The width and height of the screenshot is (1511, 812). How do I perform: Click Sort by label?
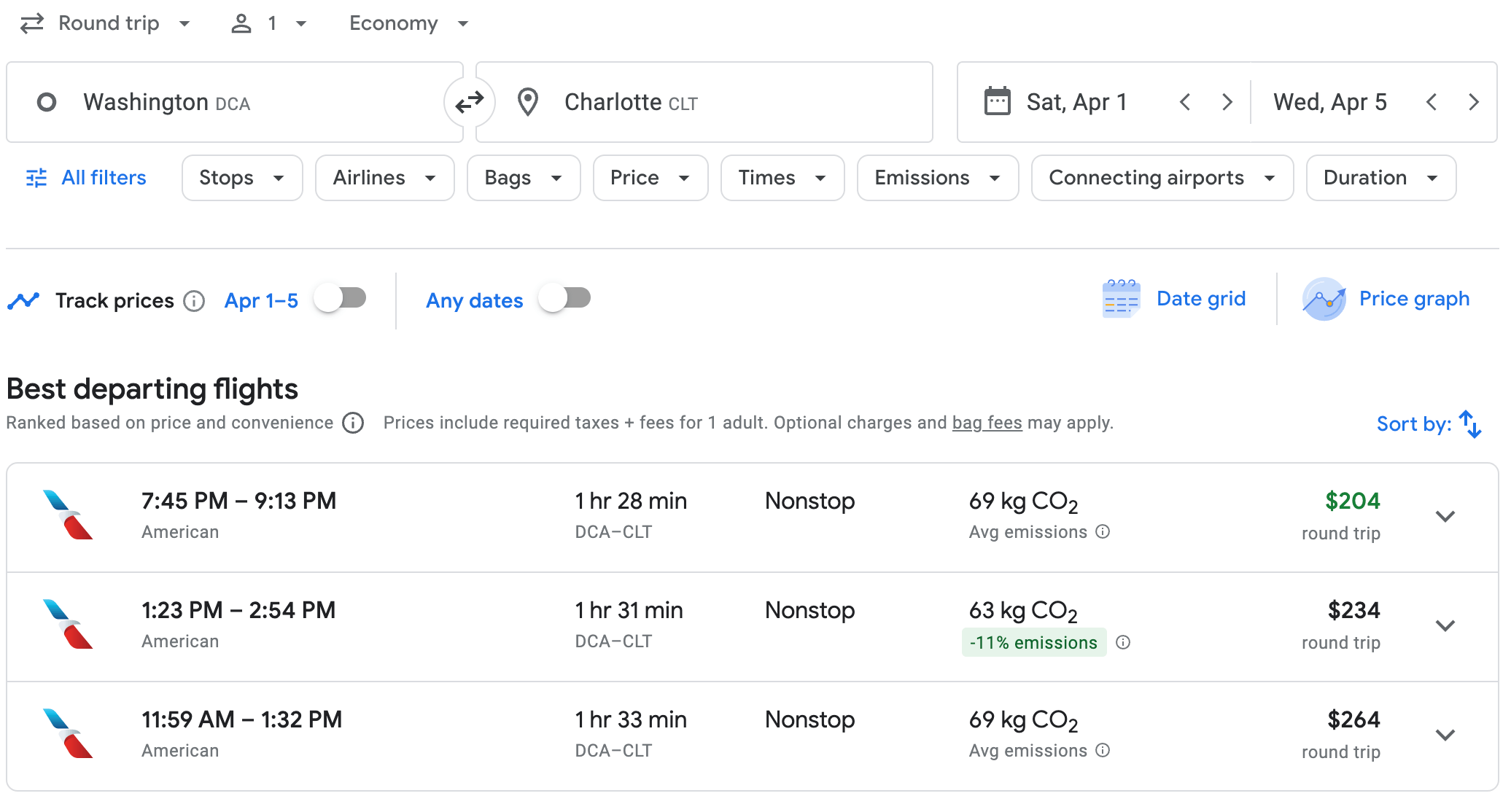tap(1413, 424)
